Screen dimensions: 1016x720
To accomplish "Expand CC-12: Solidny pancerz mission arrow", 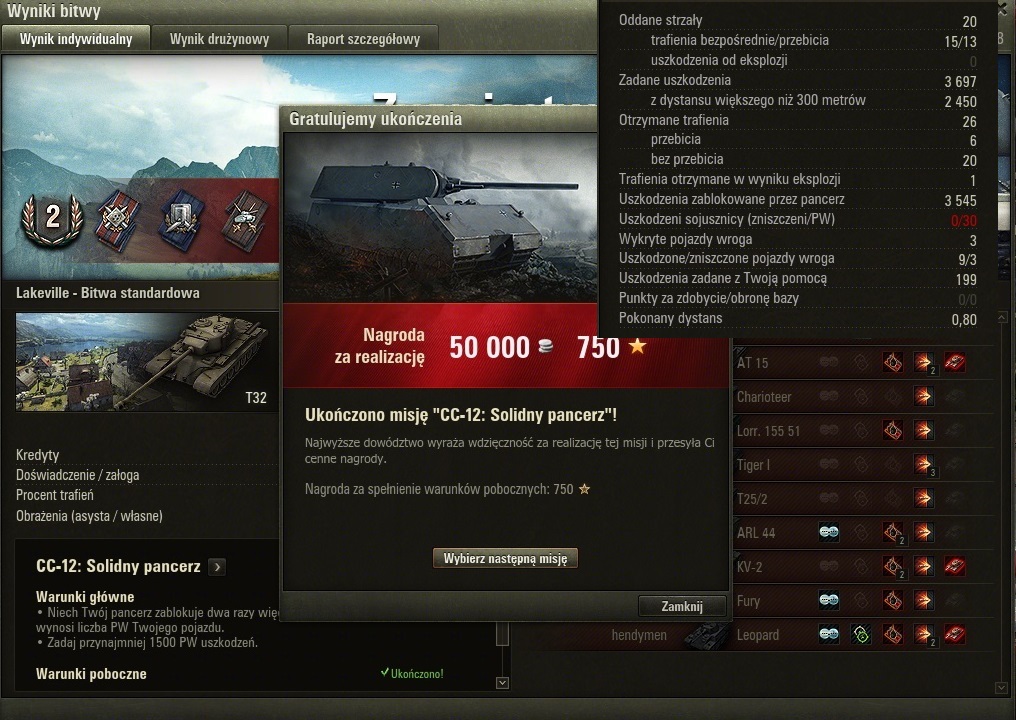I will pos(218,566).
